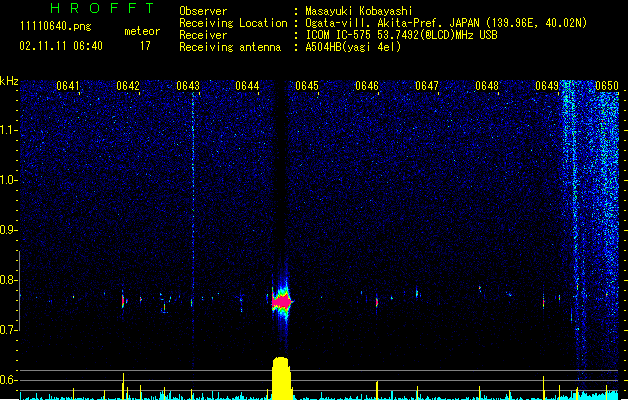Image resolution: width=629 pixels, height=400 pixels.
Task: Click the meteor count value 17
Action: pos(145,46)
